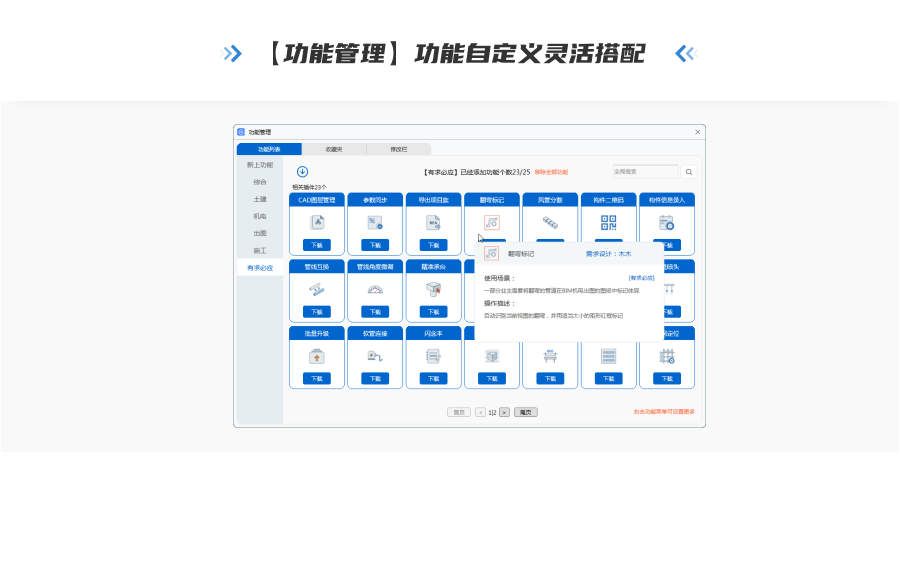Image resolution: width=900 pixels, height=571 pixels.
Task: Click the 风管分割 duct icon
Action: pyautogui.click(x=550, y=223)
